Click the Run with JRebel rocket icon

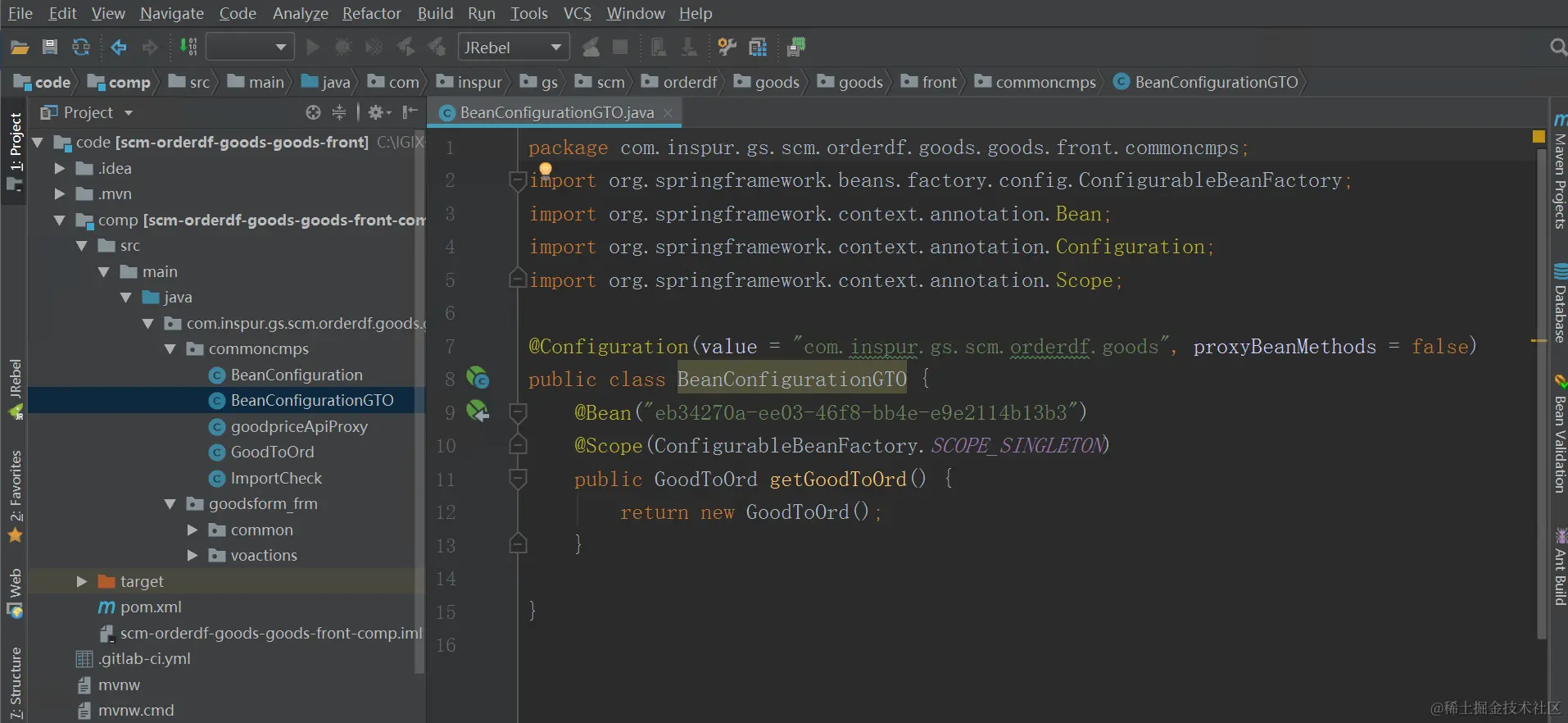click(x=406, y=48)
